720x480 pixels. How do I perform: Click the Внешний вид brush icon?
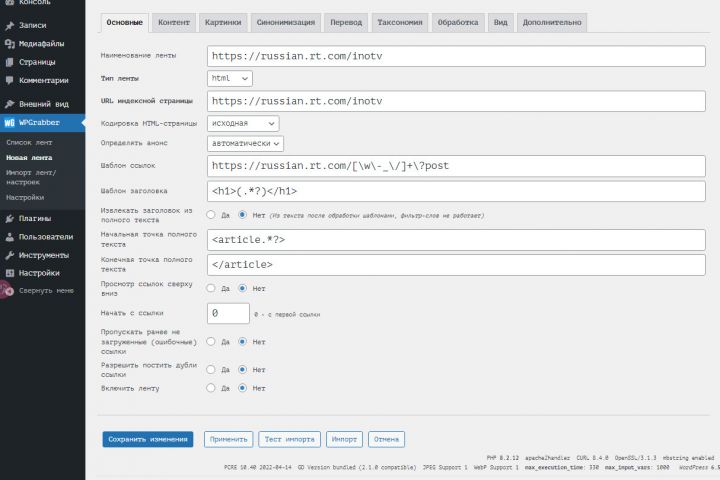(10, 104)
